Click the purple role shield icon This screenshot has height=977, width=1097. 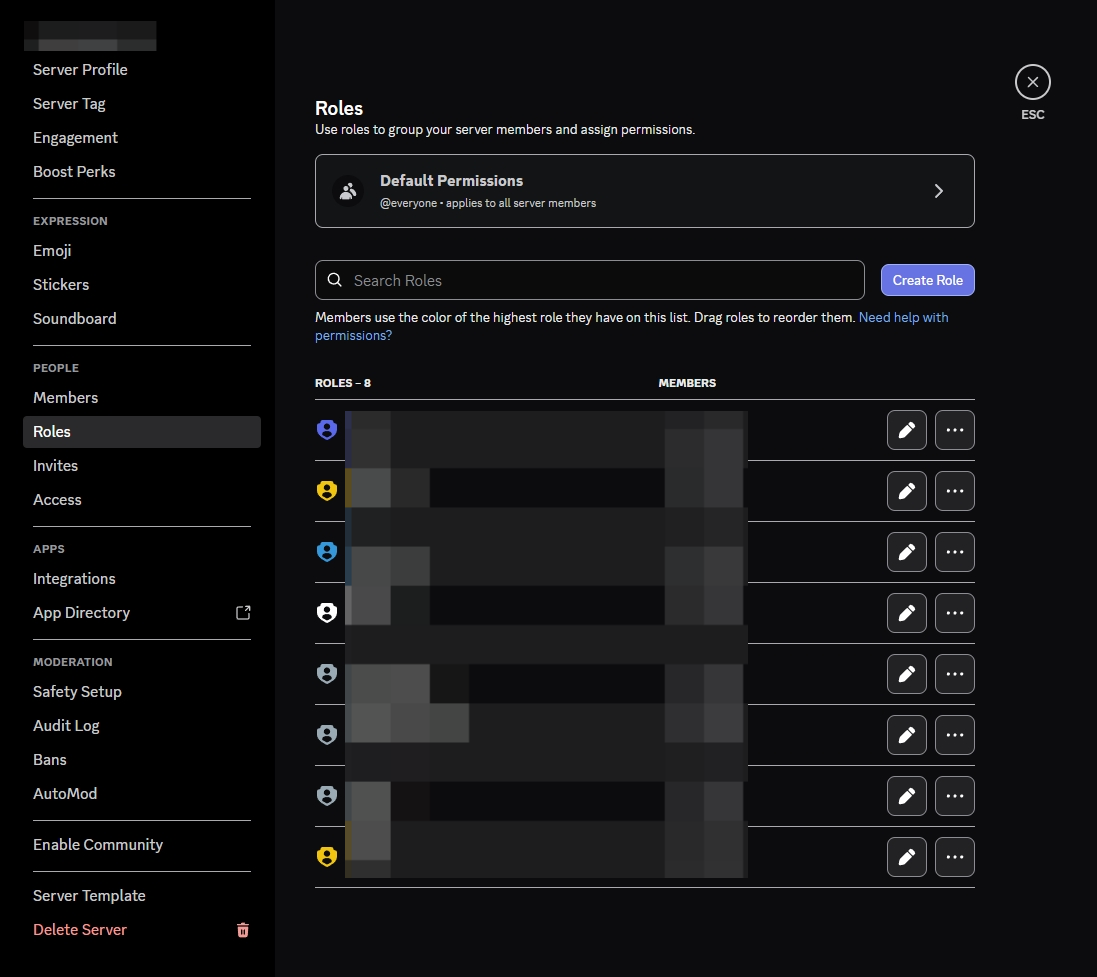(x=327, y=430)
